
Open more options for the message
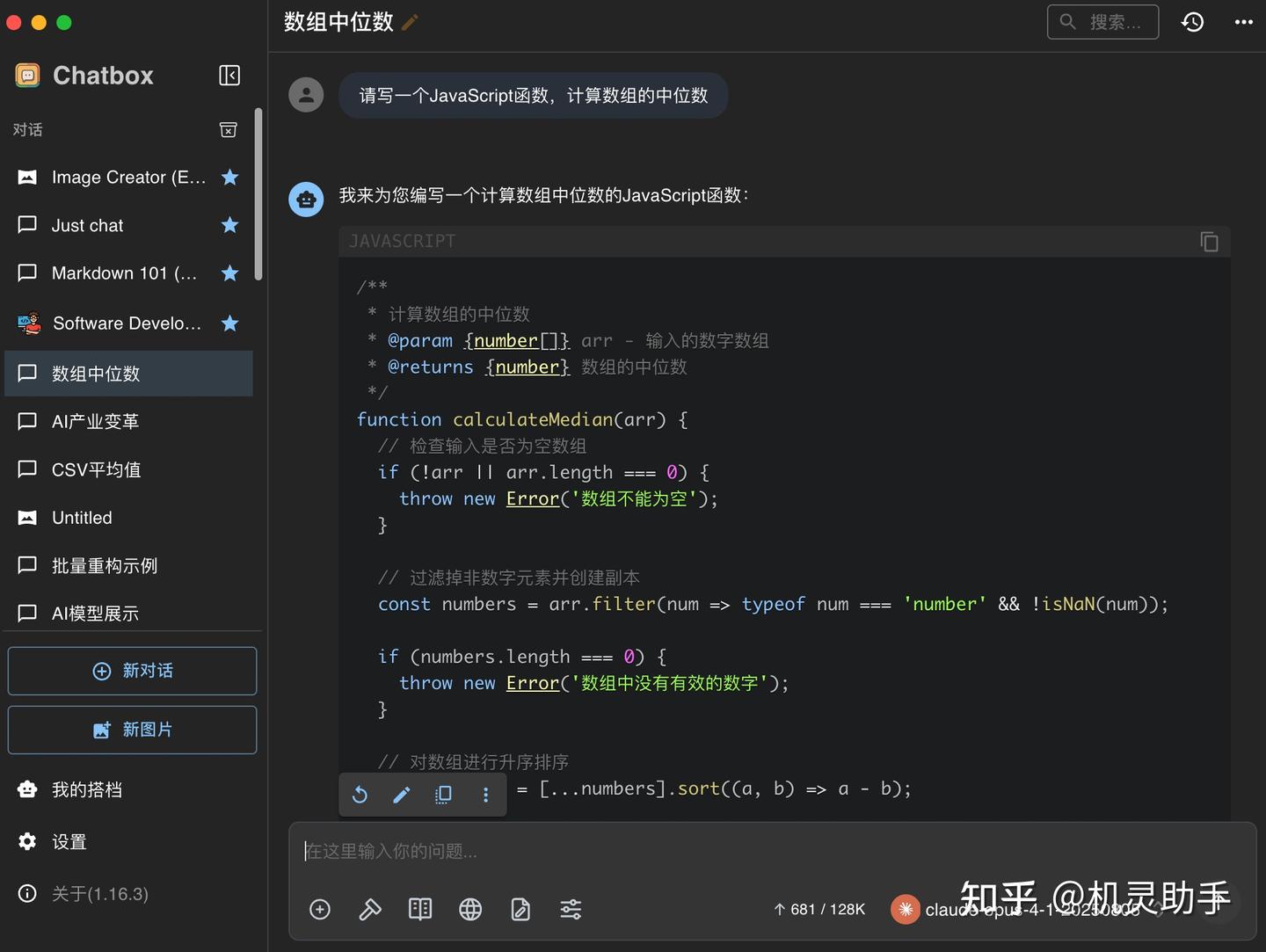click(x=485, y=794)
